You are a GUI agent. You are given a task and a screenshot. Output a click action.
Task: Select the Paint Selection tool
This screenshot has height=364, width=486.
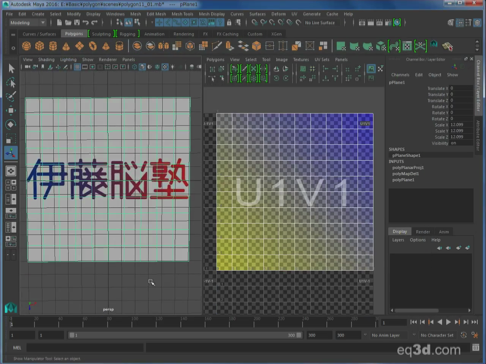(11, 96)
